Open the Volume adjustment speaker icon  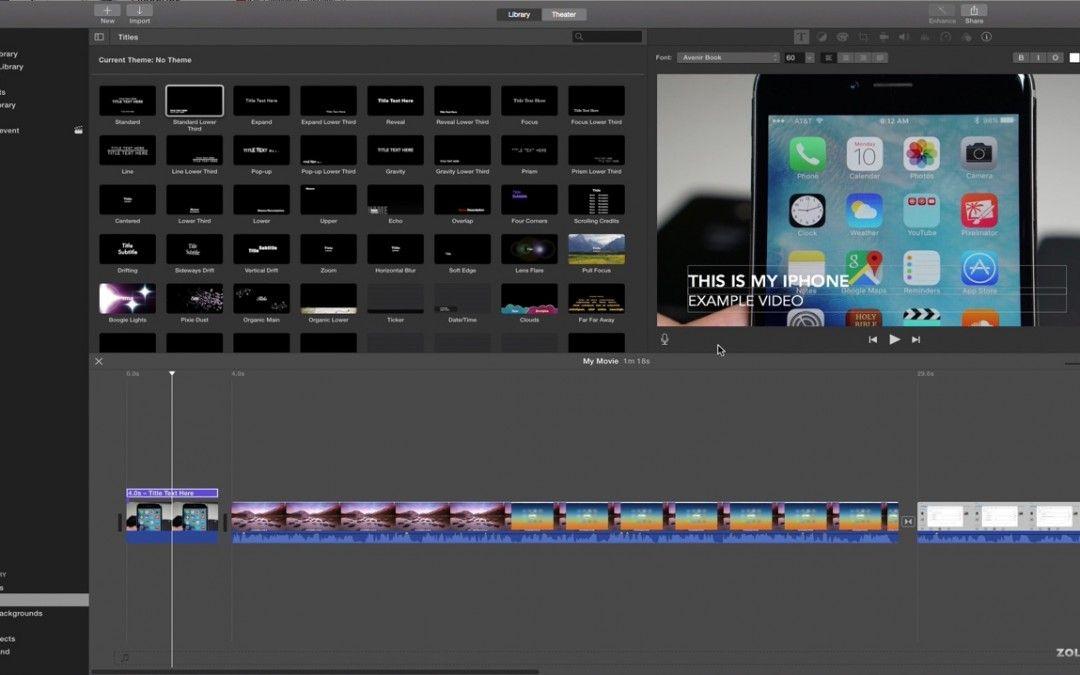click(904, 37)
